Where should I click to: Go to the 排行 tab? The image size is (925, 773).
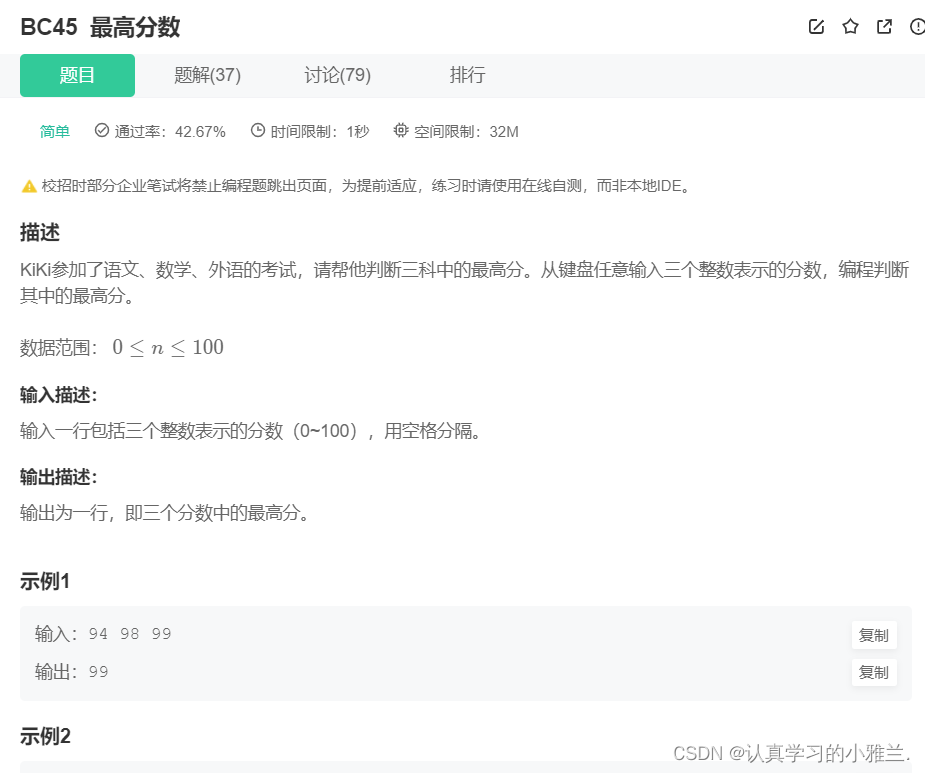point(467,75)
